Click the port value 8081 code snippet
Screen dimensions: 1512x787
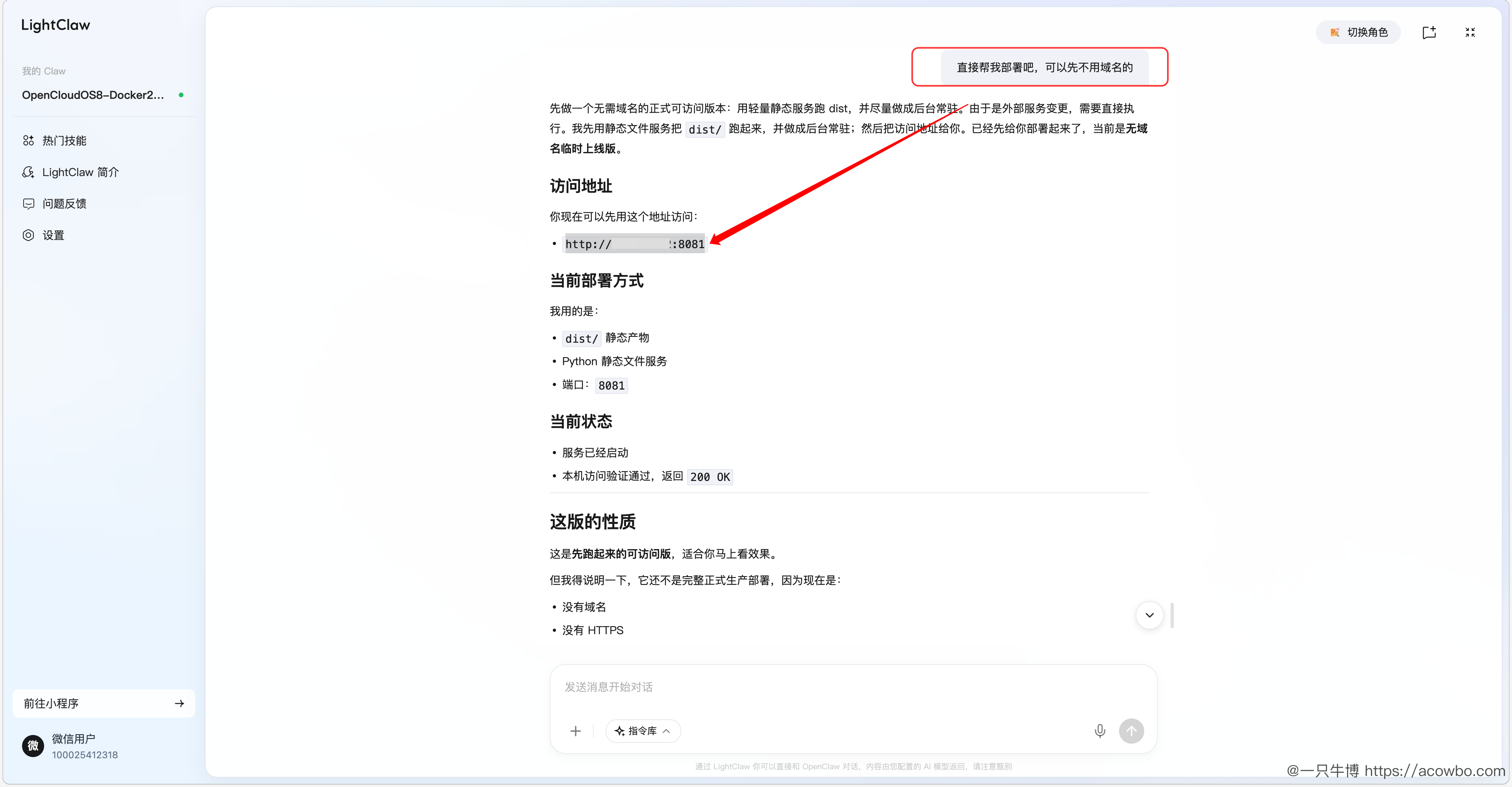pyautogui.click(x=611, y=386)
